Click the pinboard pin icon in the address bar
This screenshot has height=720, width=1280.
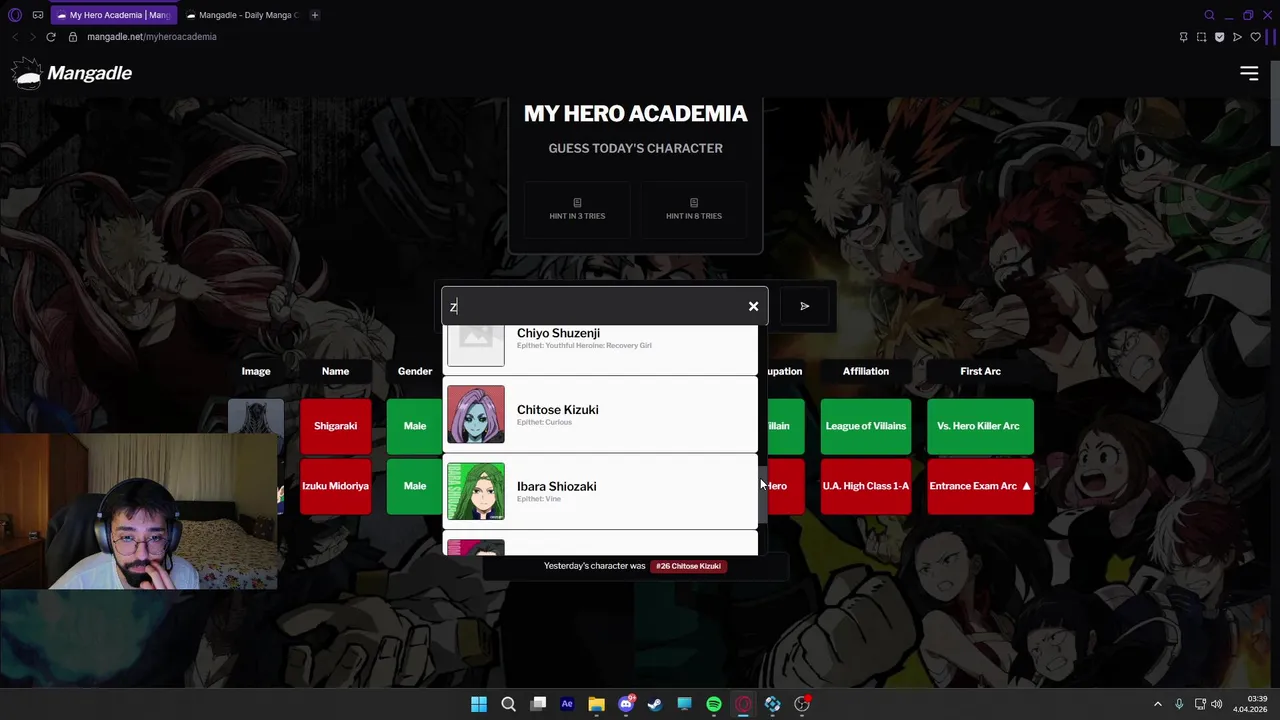point(1183,37)
